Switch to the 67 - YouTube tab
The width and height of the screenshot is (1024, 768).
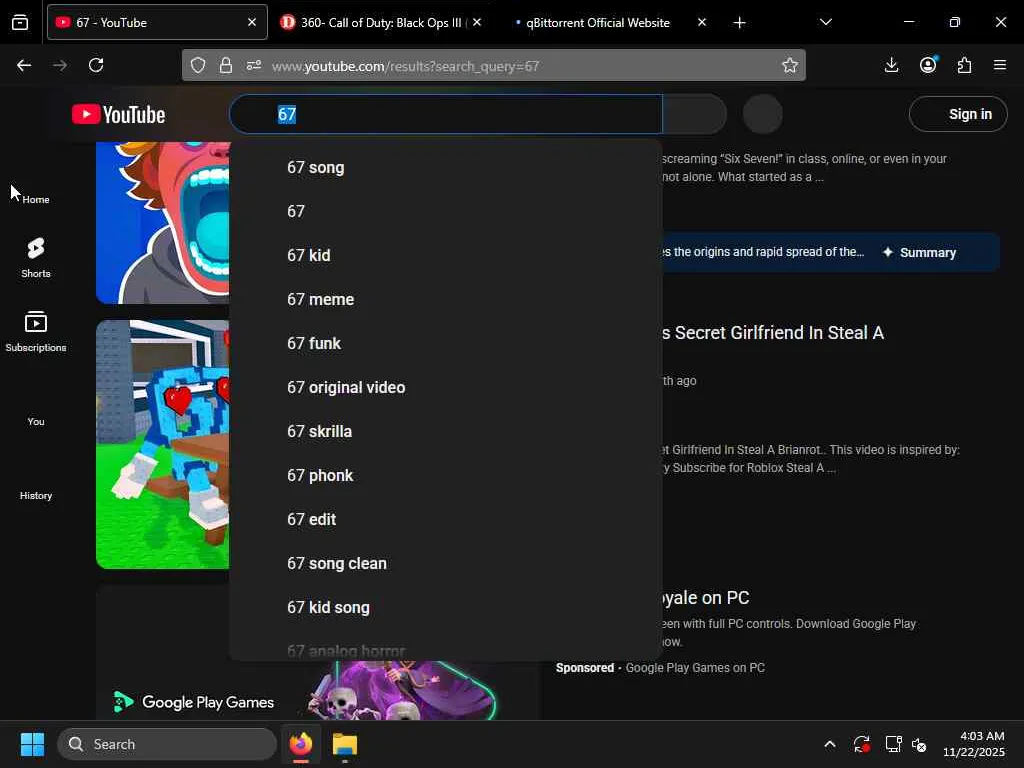point(157,23)
